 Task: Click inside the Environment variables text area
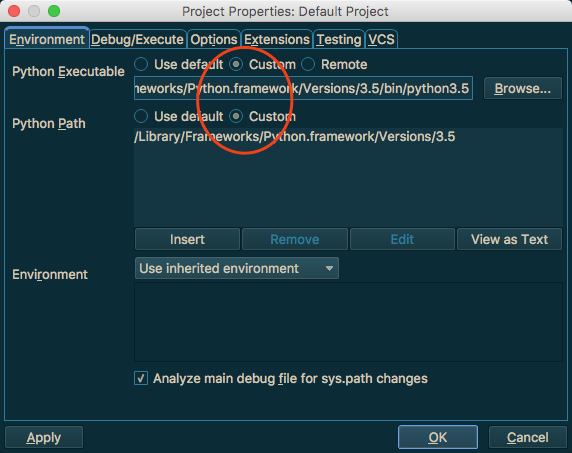(x=348, y=322)
